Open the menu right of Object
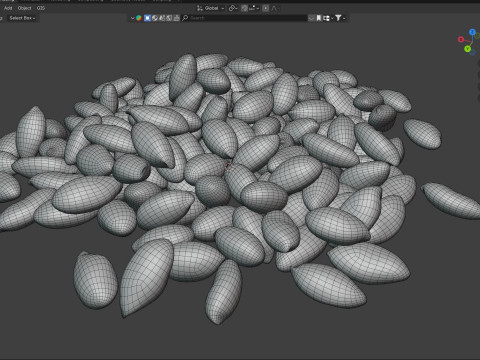 pos(41,8)
